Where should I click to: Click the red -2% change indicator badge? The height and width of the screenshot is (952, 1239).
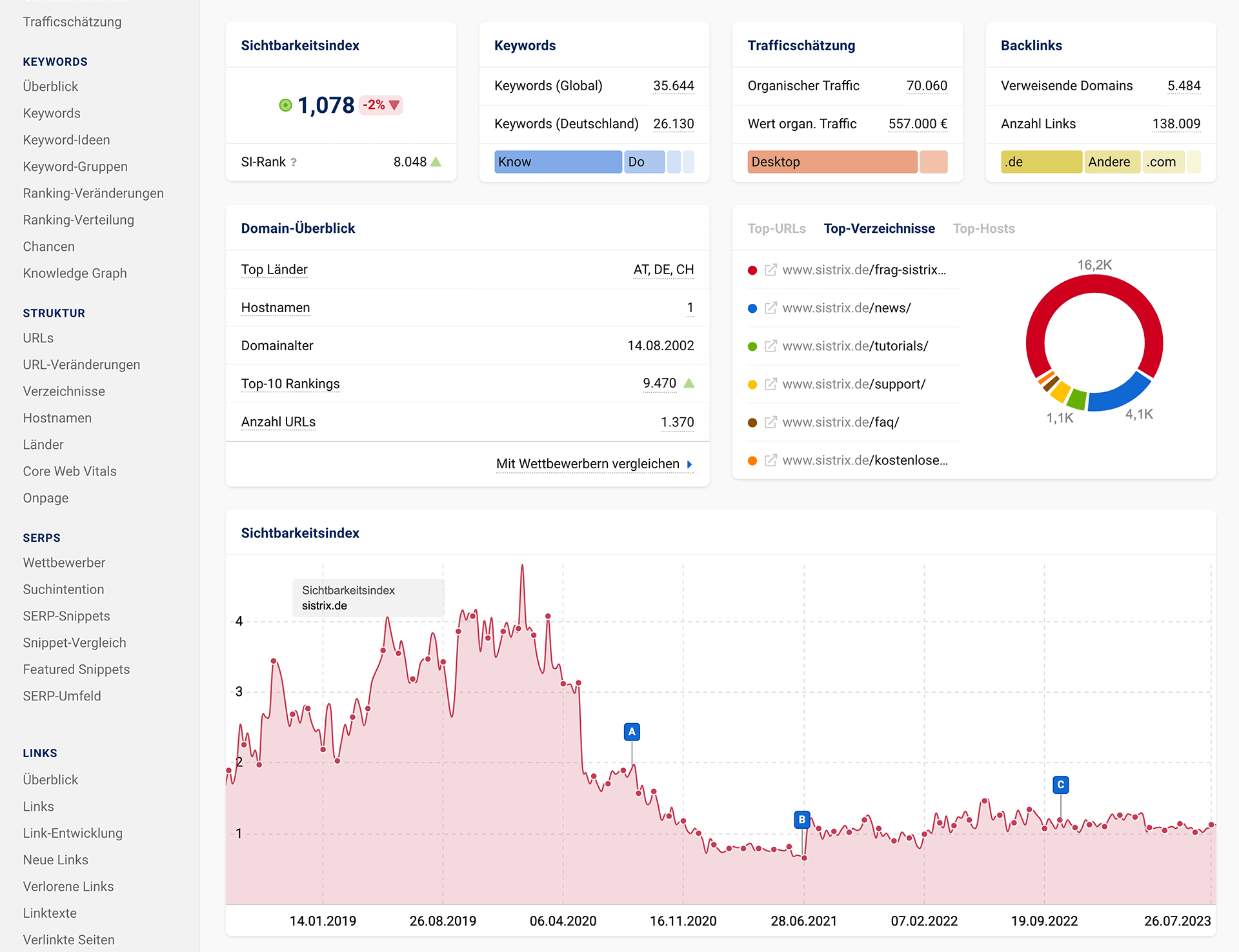tap(381, 105)
